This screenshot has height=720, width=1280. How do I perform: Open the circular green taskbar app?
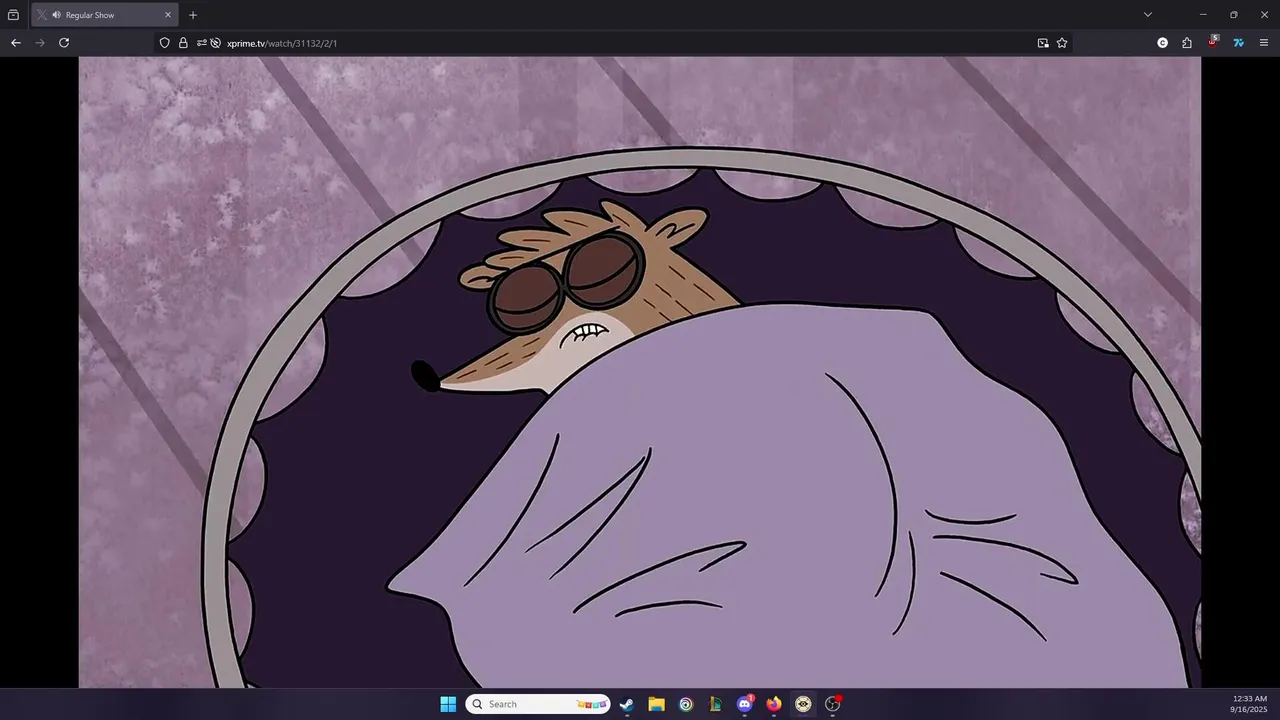pos(686,704)
